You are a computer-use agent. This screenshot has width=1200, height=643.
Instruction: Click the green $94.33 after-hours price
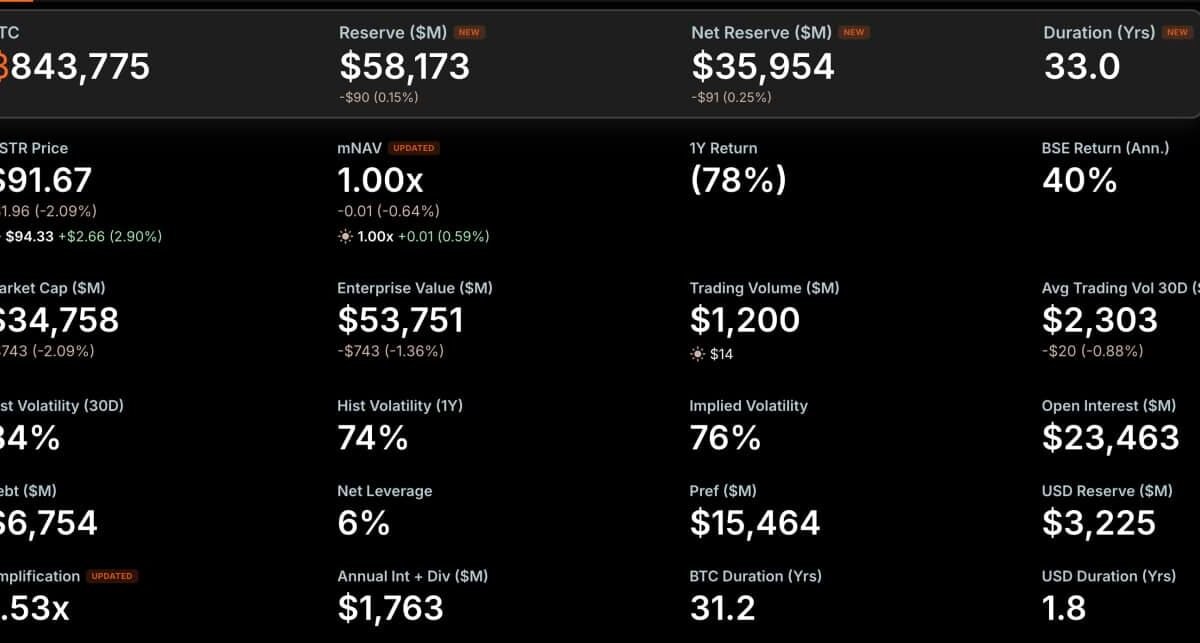point(29,237)
